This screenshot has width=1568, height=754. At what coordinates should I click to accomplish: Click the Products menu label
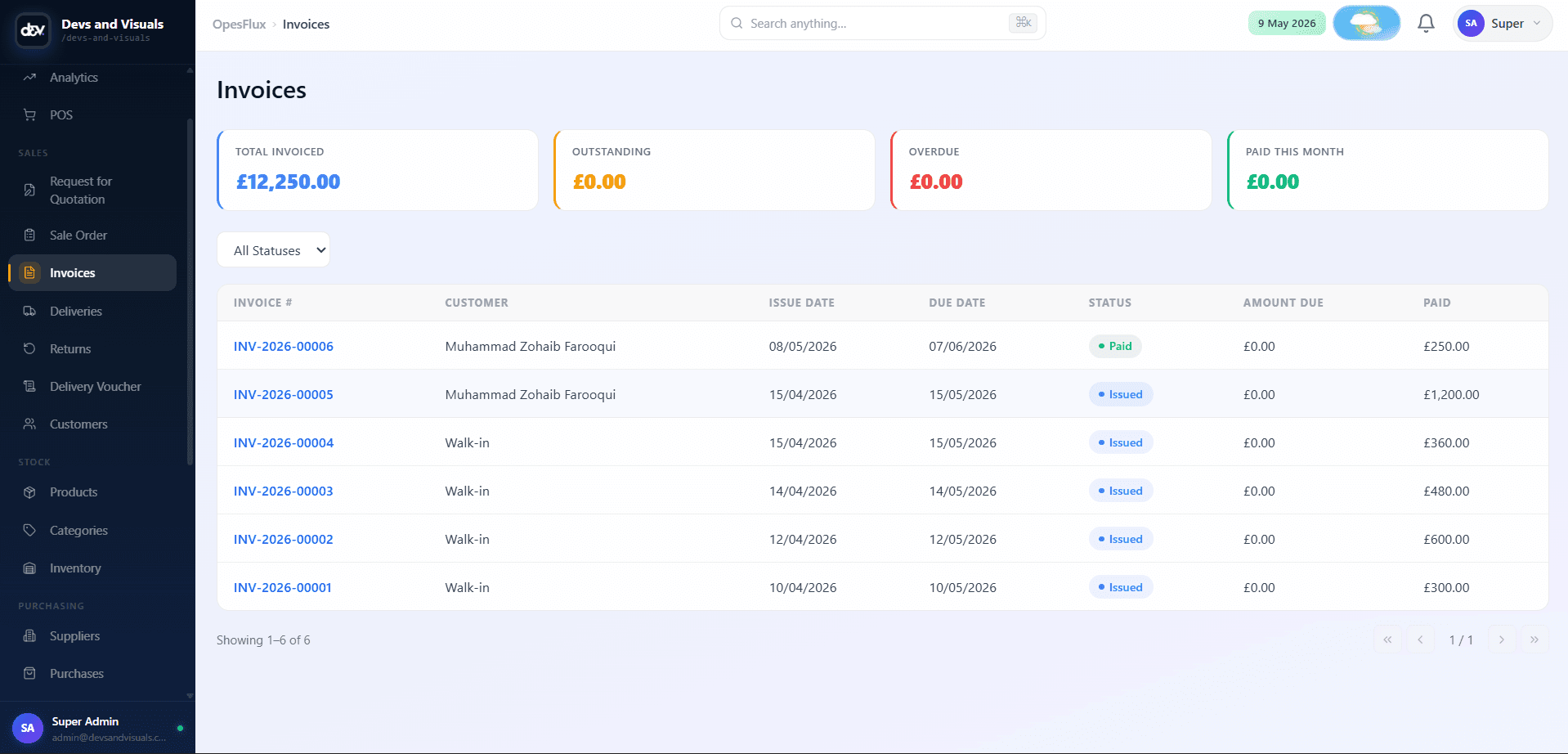(74, 492)
